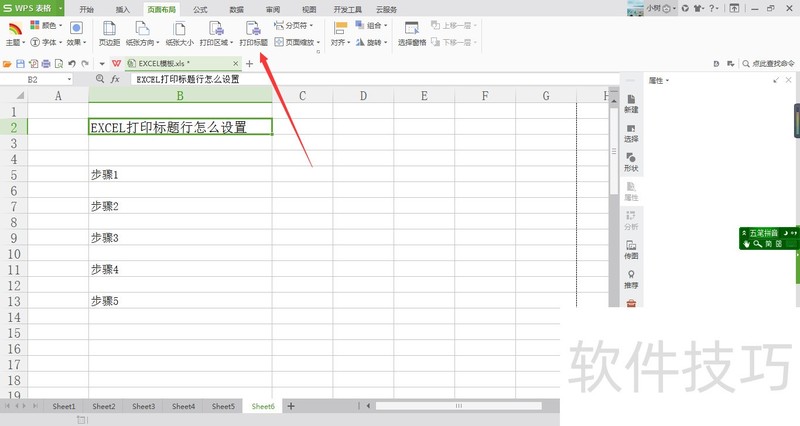Select column C header
The height and width of the screenshot is (426, 800).
click(x=303, y=95)
